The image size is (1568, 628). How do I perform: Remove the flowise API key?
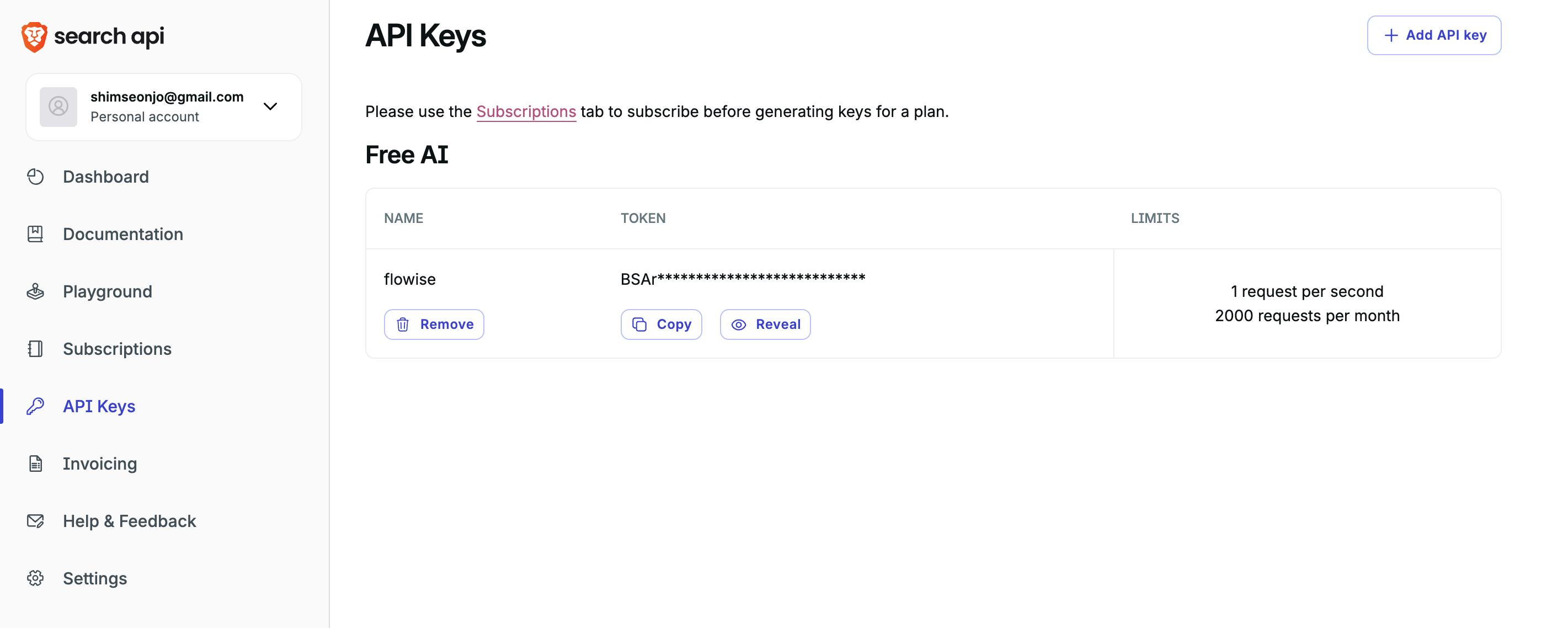pos(434,324)
